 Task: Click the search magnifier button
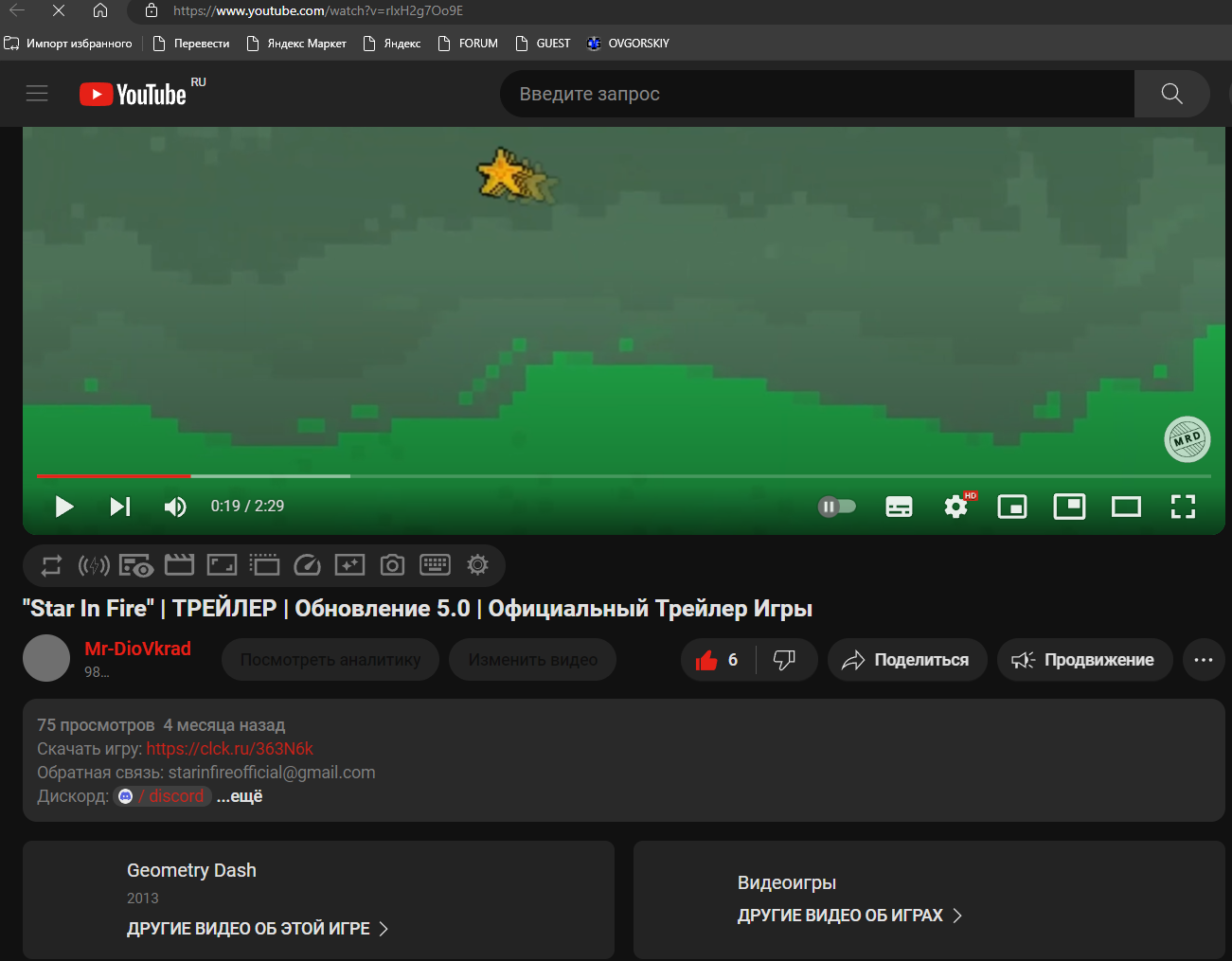[1171, 94]
